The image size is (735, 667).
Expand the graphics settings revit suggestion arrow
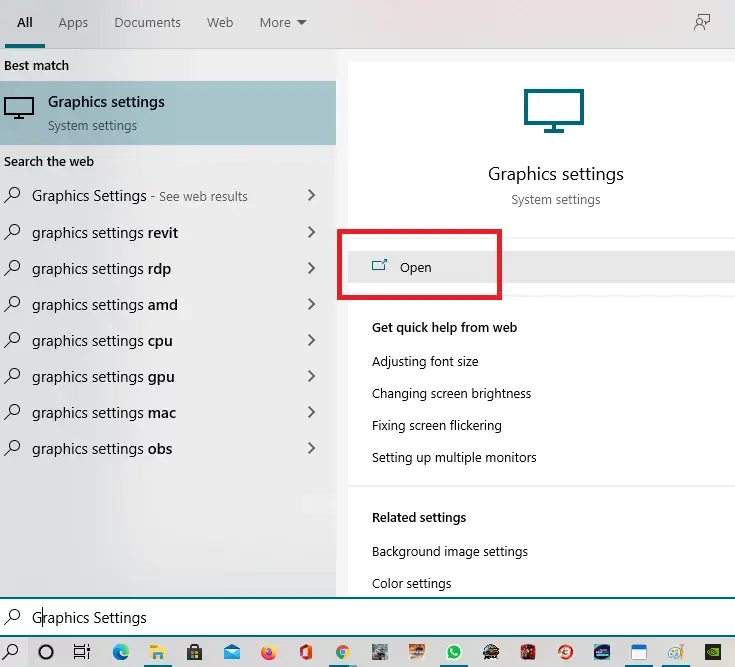pos(311,232)
